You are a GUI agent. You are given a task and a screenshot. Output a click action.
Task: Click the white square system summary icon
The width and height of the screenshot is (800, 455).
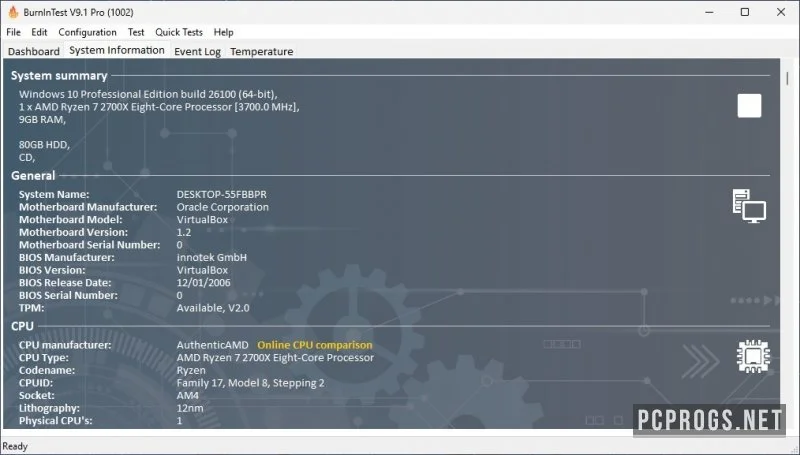pyautogui.click(x=749, y=106)
